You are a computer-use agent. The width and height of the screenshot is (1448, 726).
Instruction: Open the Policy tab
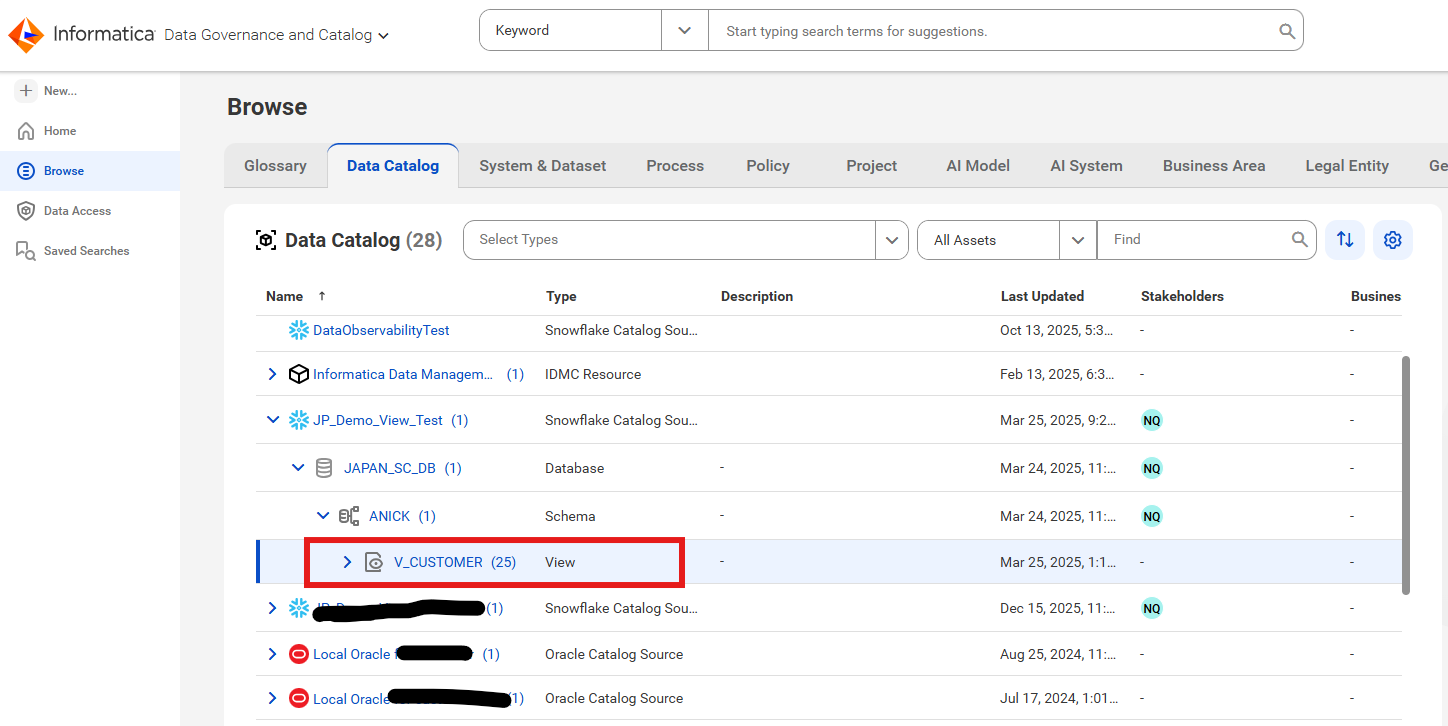click(x=768, y=166)
